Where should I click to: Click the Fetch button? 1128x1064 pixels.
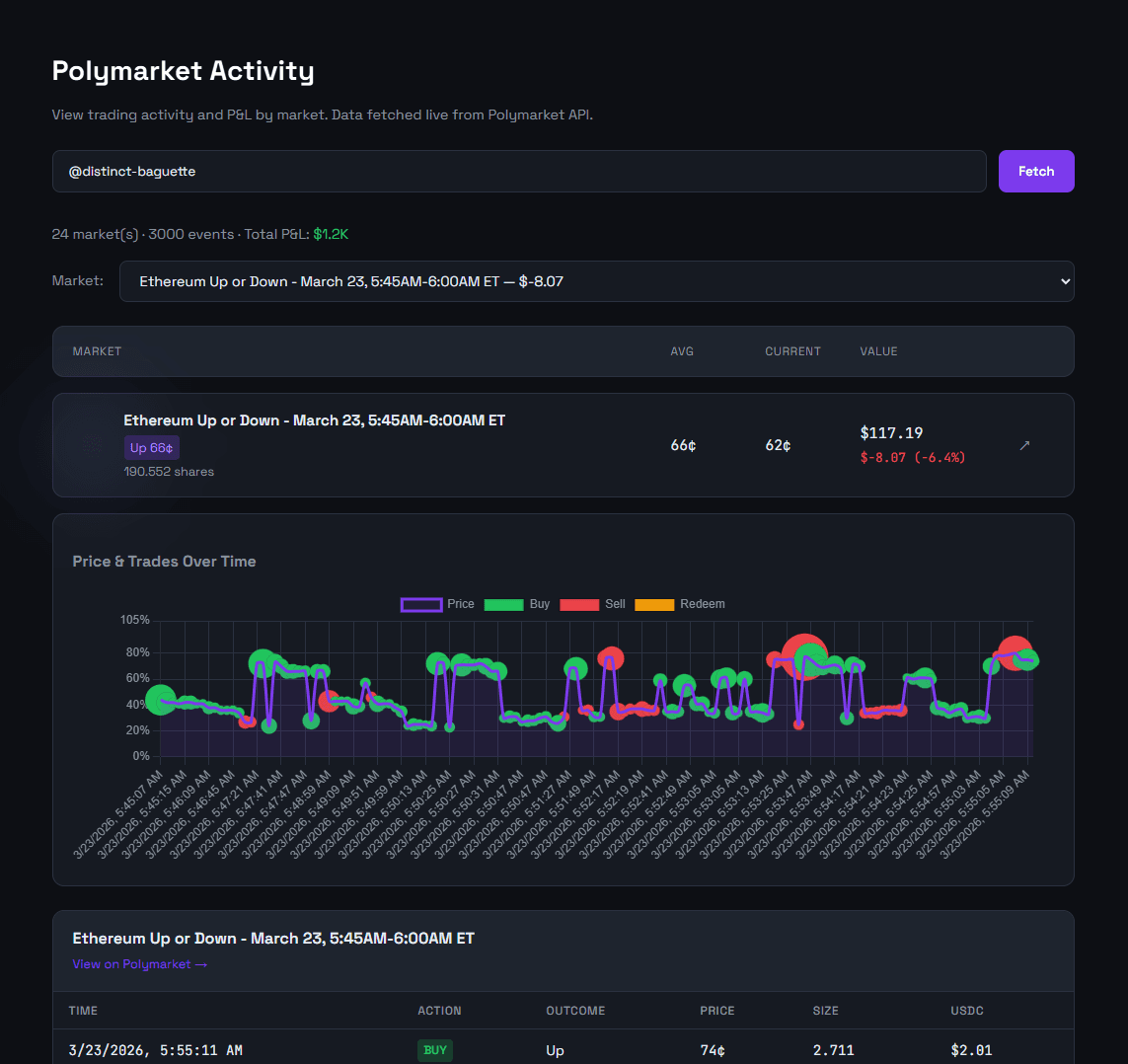pos(1035,171)
